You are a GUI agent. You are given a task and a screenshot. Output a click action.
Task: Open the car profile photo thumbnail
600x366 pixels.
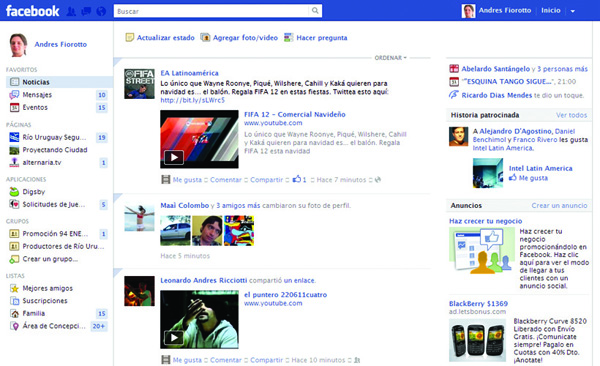(175, 230)
